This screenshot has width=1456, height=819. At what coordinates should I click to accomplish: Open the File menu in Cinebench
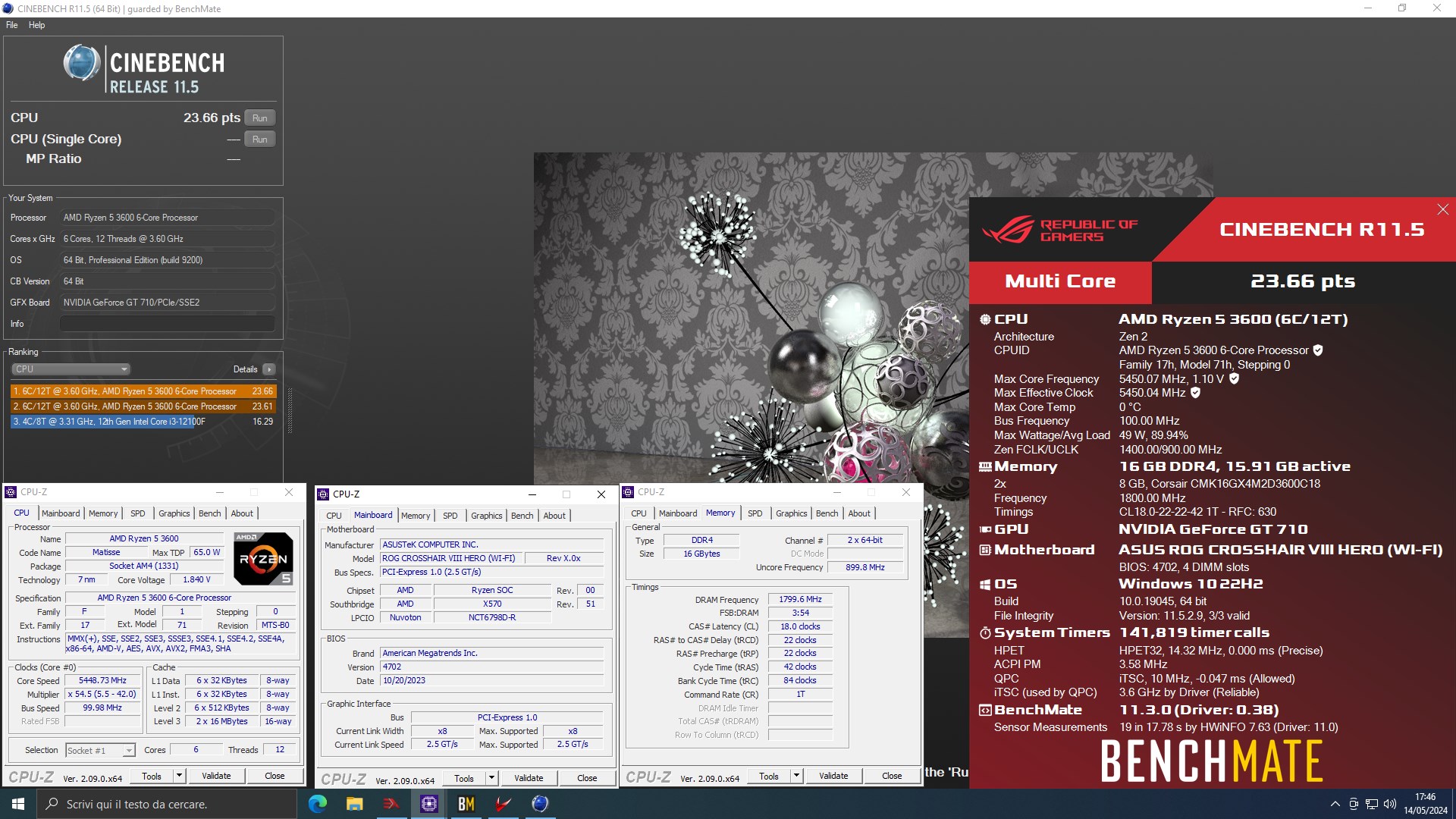tap(12, 25)
